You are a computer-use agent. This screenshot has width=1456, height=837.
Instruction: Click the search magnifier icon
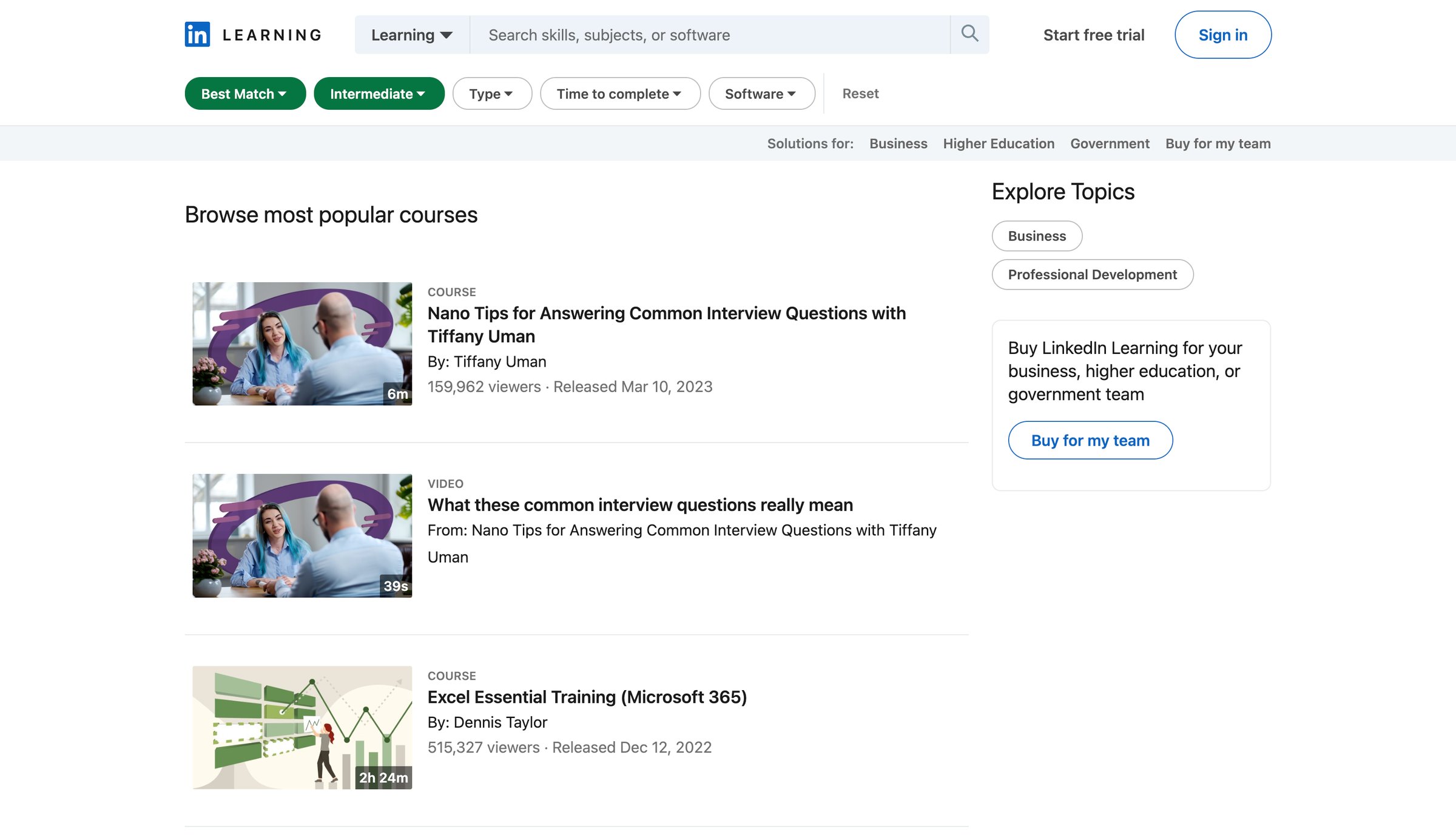click(969, 34)
